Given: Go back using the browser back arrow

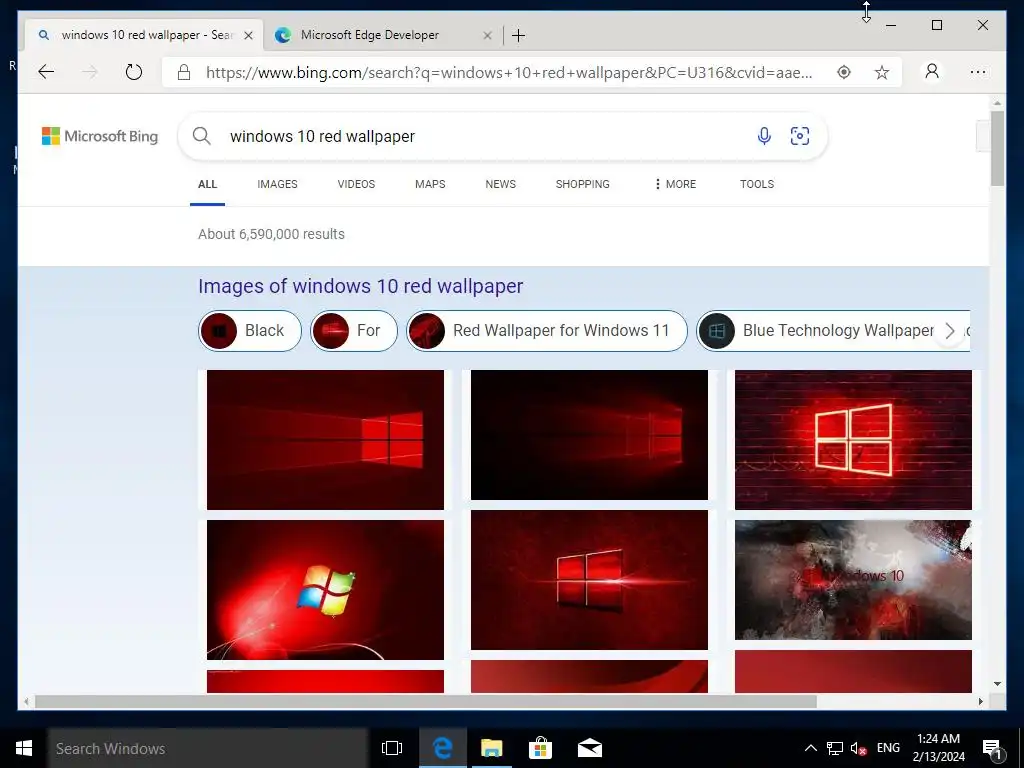Looking at the screenshot, I should [46, 72].
